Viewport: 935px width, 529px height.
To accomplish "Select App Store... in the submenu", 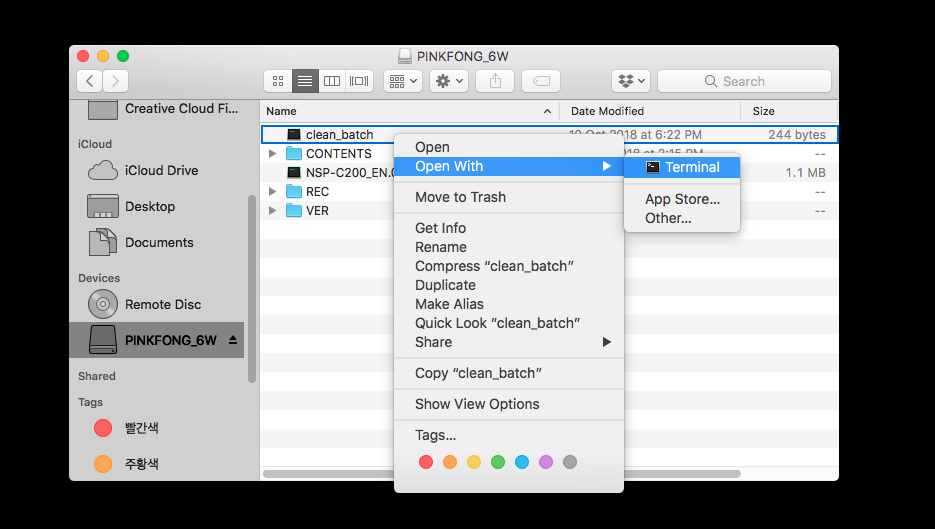I will click(x=682, y=199).
